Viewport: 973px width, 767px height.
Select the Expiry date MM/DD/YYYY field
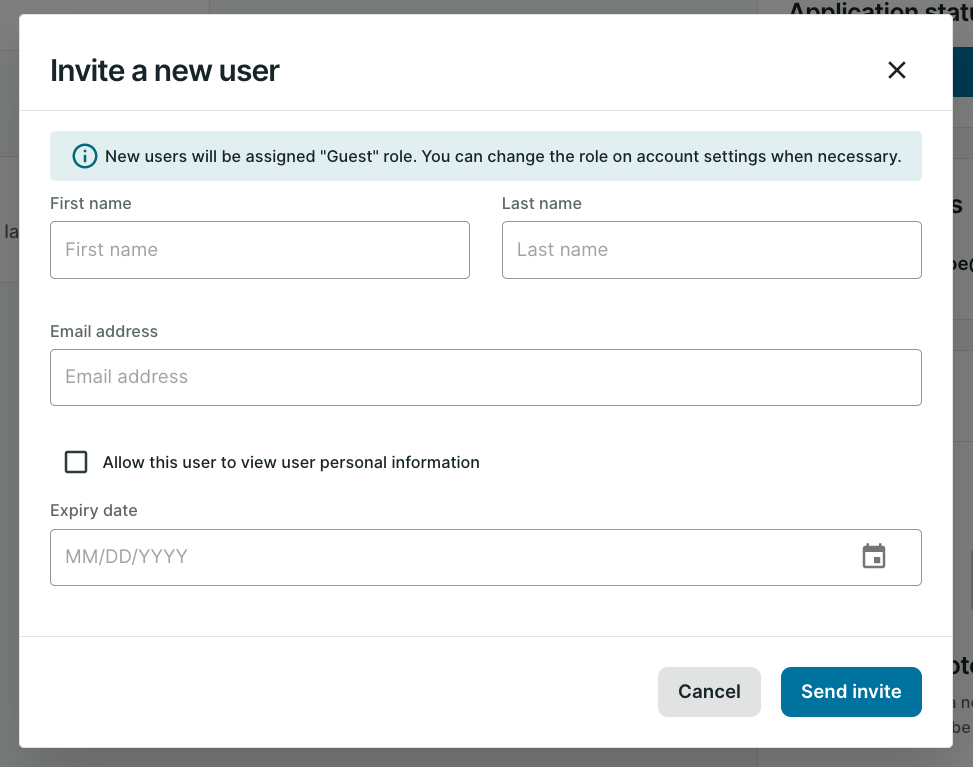486,557
